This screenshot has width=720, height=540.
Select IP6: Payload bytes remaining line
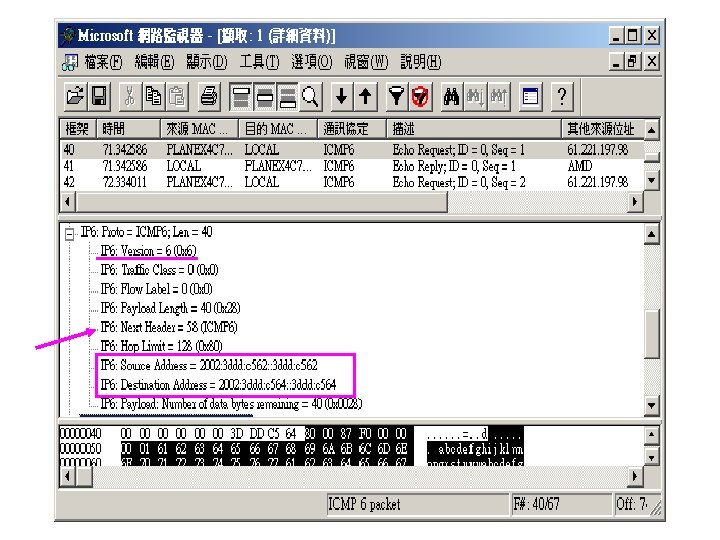231,404
